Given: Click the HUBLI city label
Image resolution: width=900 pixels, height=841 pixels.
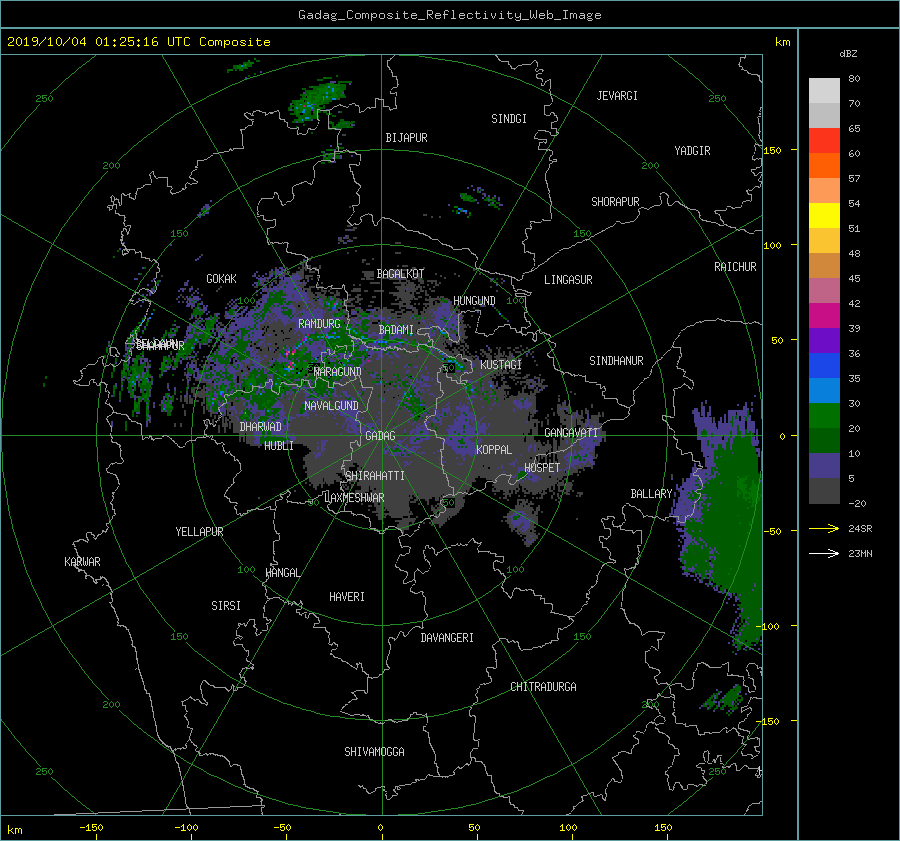Looking at the screenshot, I should [x=278, y=445].
